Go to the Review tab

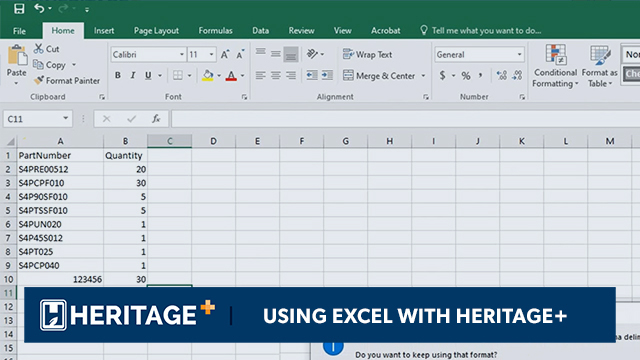coord(301,31)
